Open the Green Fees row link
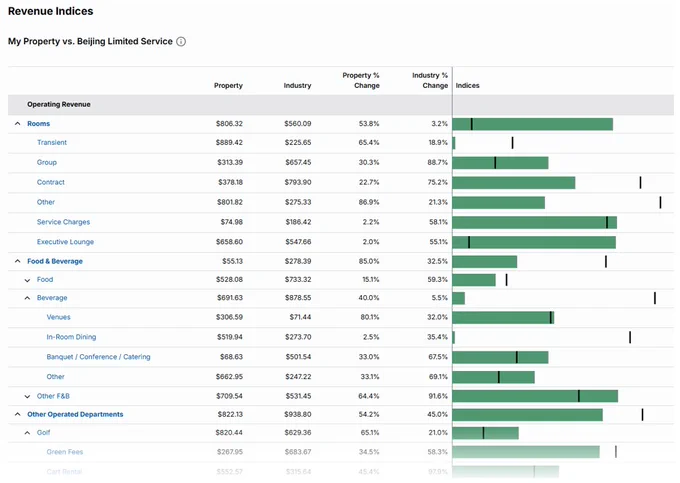680x483 pixels. 65,452
